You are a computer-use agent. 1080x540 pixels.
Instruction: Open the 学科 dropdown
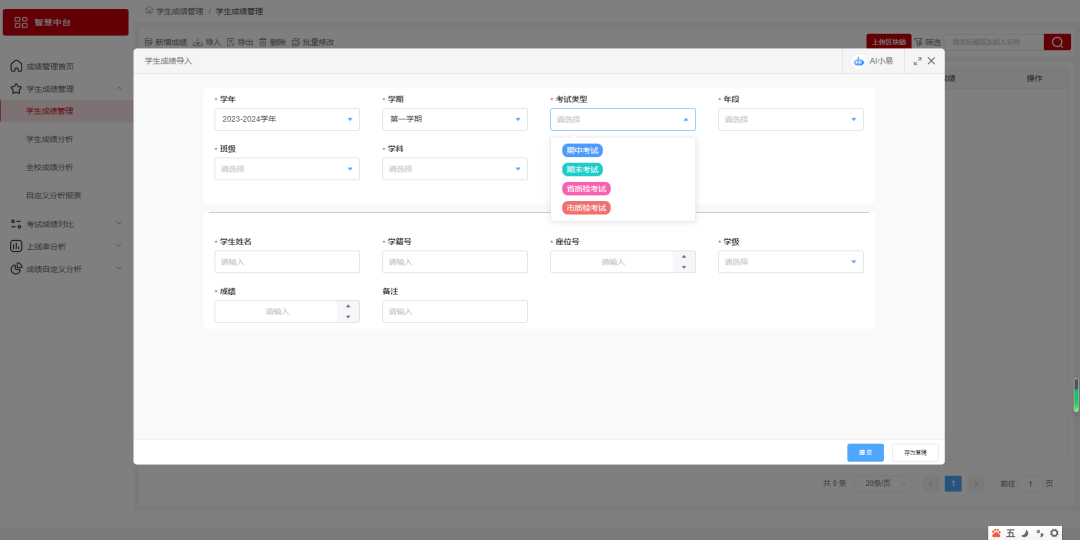point(455,169)
